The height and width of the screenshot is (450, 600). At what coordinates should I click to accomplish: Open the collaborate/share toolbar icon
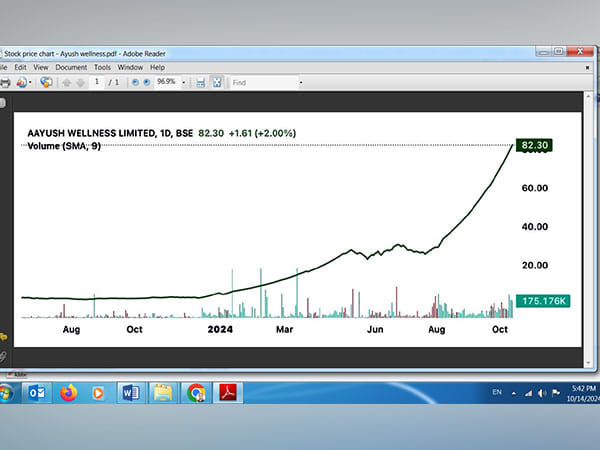(x=21, y=82)
